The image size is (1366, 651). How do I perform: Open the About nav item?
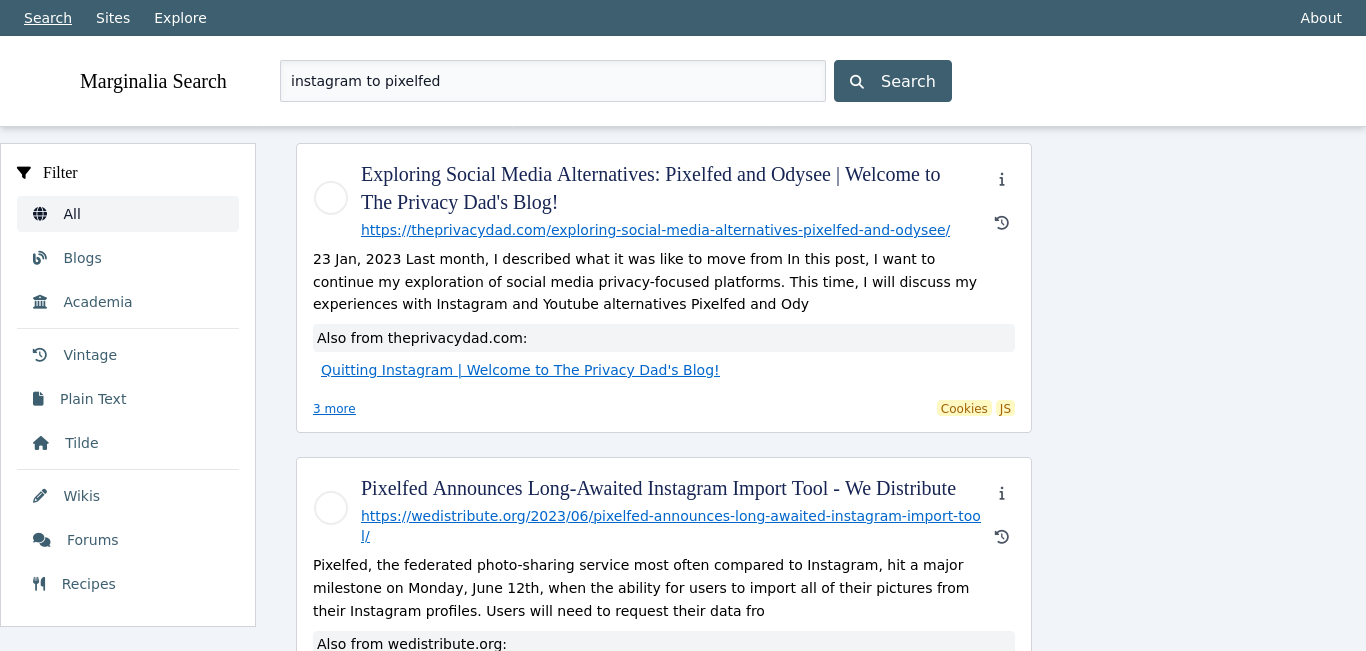pos(1321,18)
